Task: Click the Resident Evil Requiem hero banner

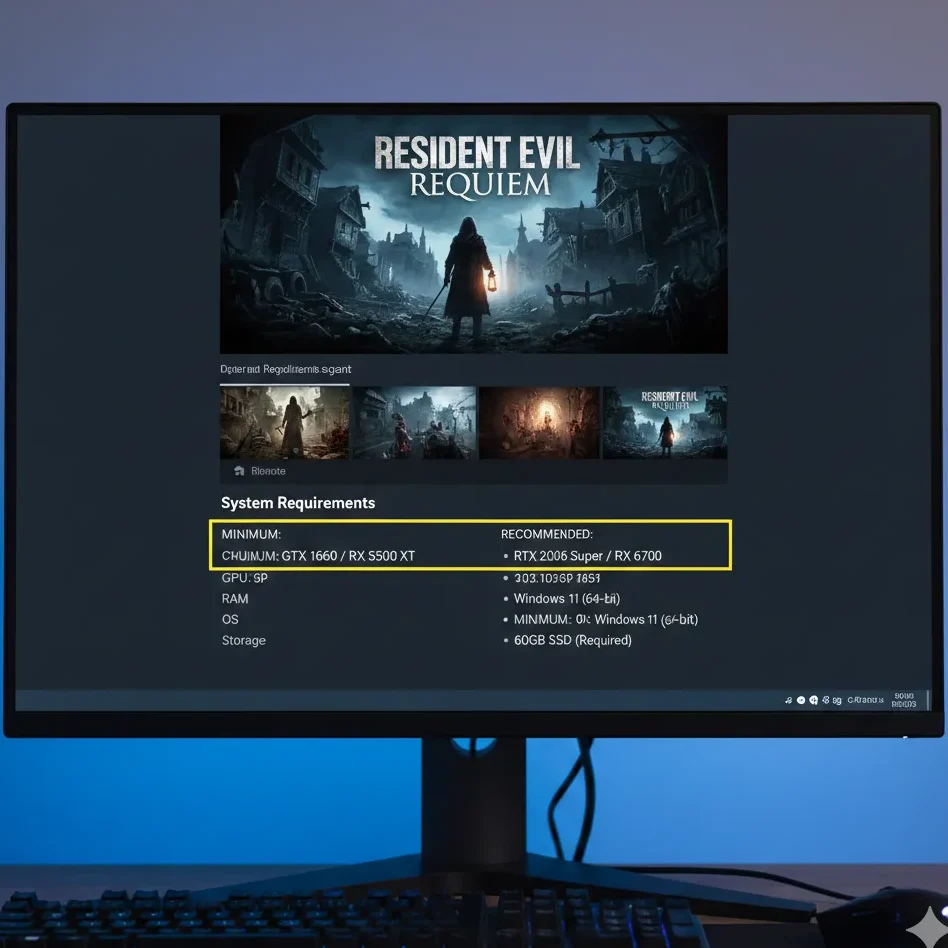Action: [x=473, y=233]
